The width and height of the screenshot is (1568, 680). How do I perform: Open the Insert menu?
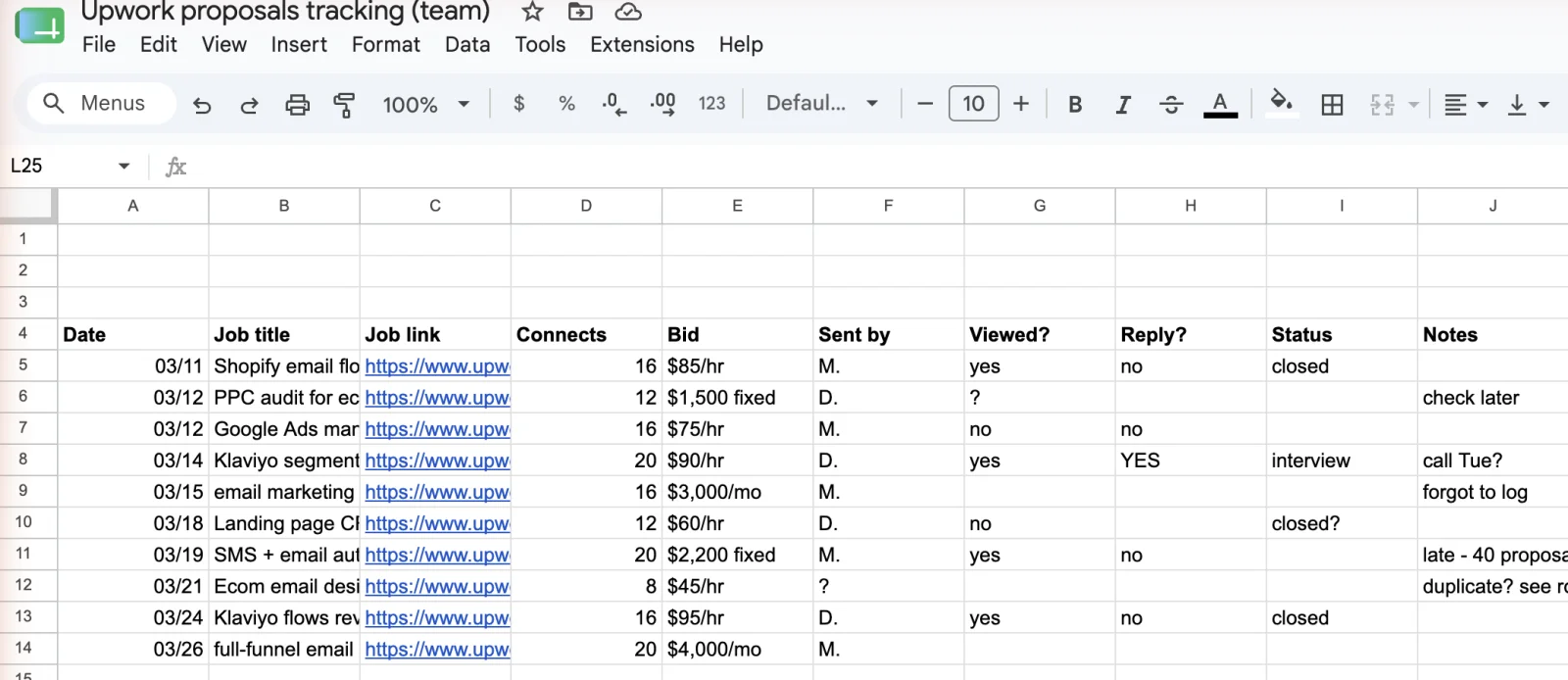pos(299,45)
